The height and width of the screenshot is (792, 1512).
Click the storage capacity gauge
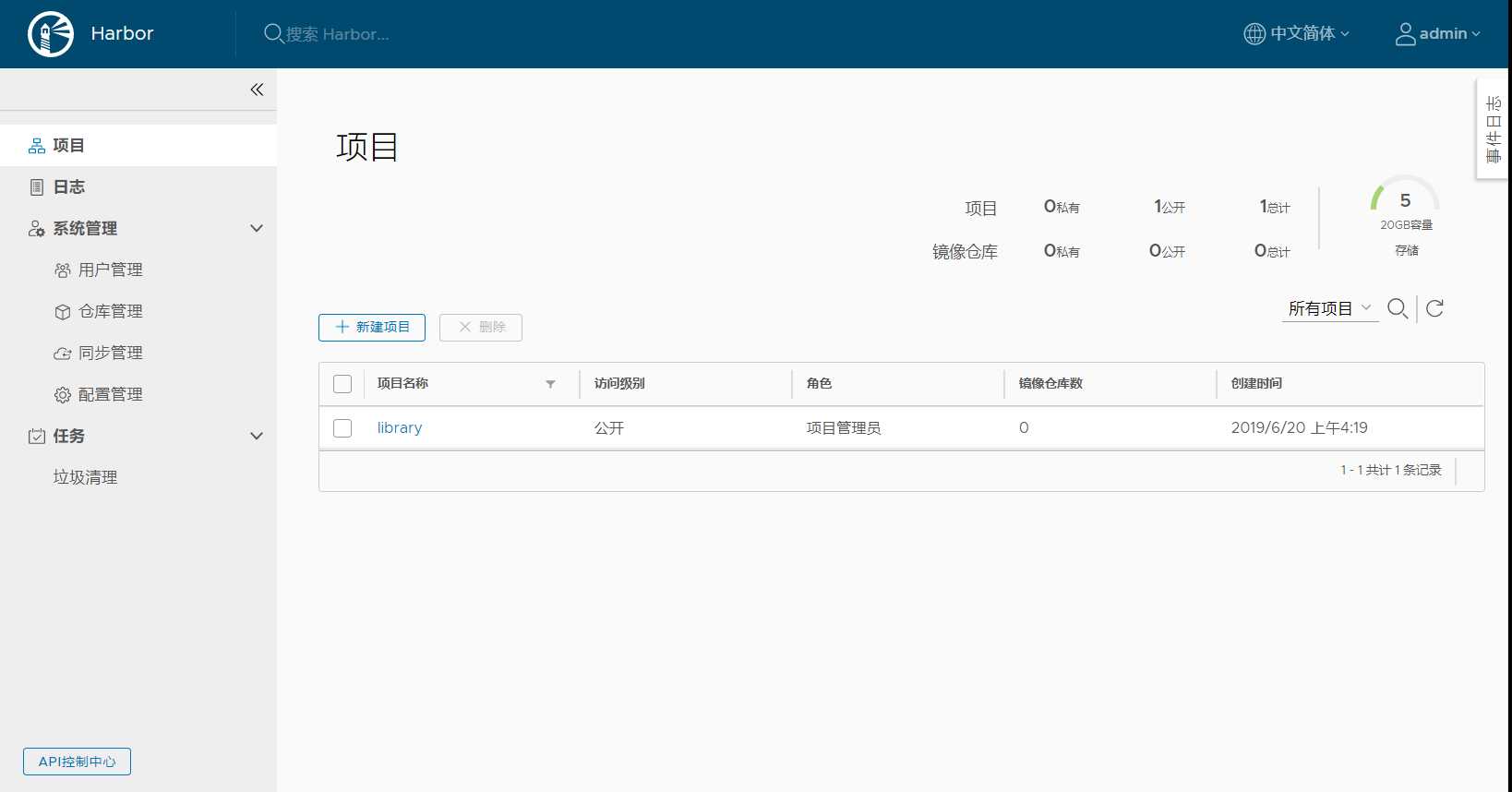click(1405, 194)
